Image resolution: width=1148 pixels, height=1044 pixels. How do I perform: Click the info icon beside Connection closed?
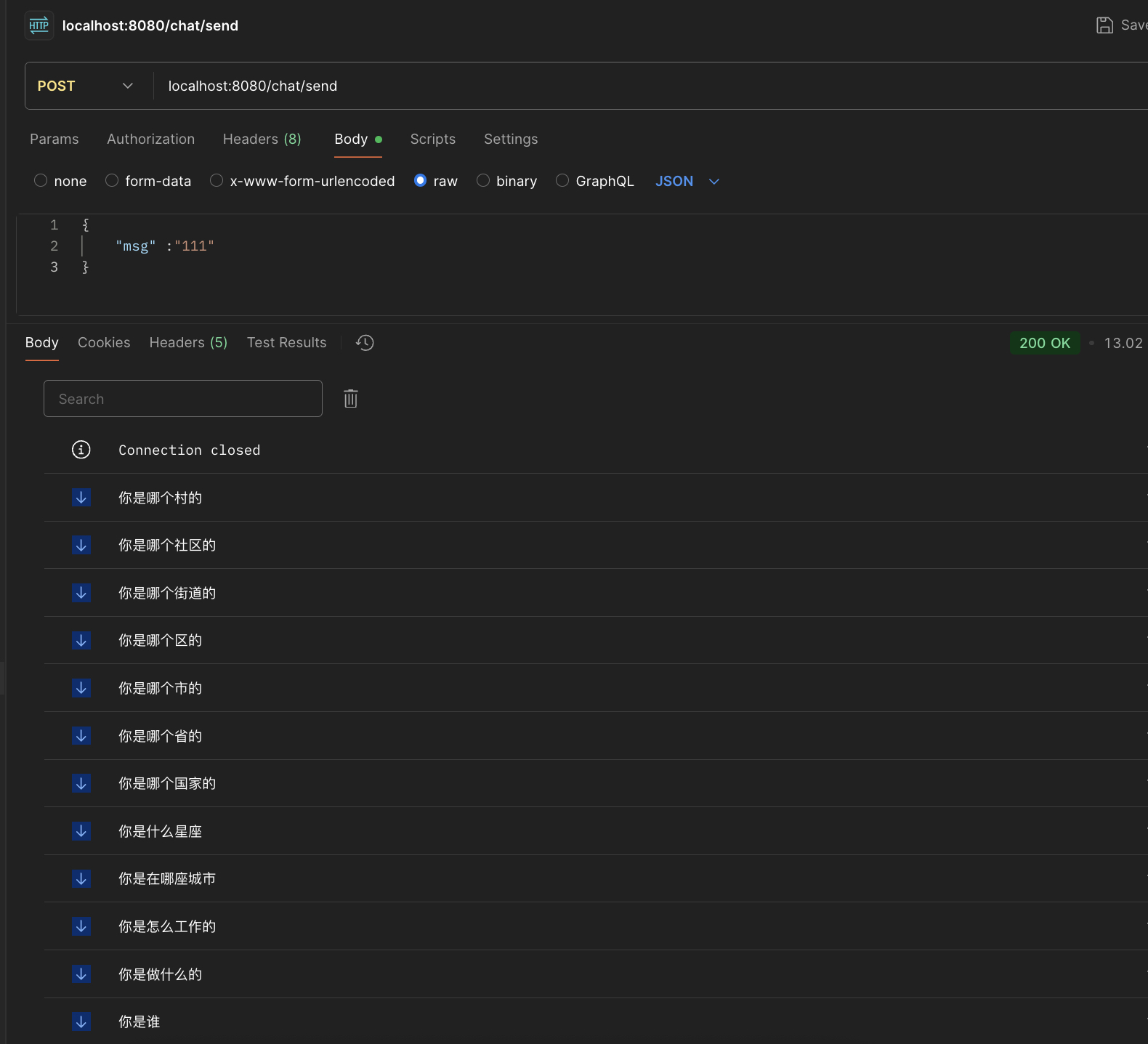coord(81,450)
